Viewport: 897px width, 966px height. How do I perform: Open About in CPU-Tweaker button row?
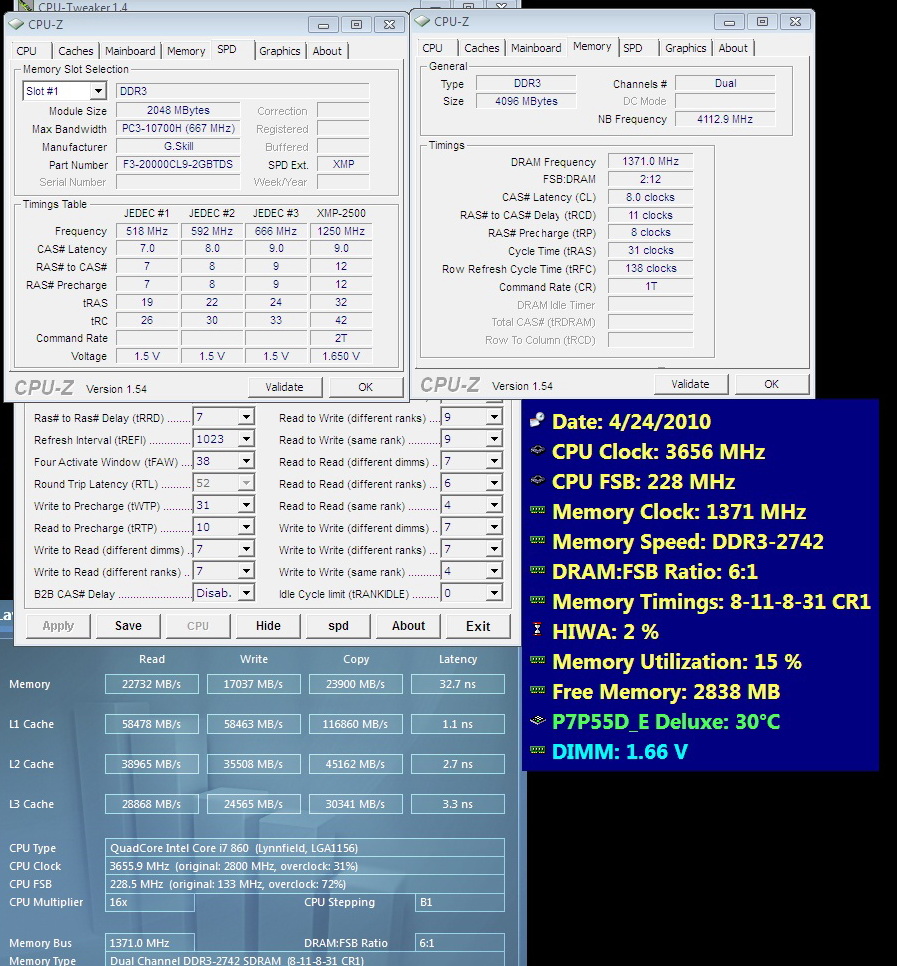pos(408,626)
